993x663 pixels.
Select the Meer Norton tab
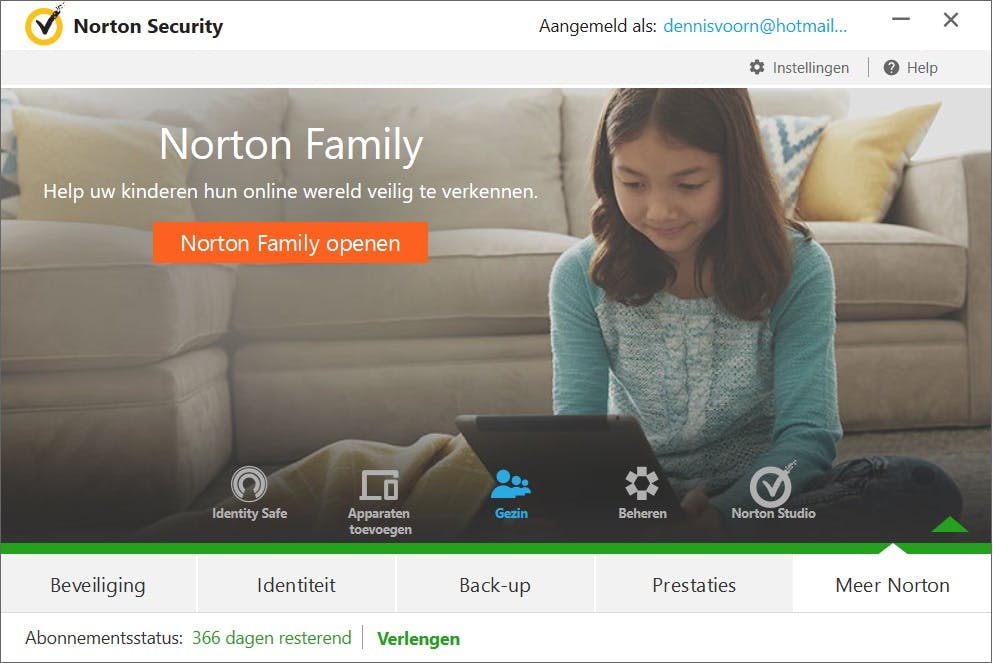point(892,584)
